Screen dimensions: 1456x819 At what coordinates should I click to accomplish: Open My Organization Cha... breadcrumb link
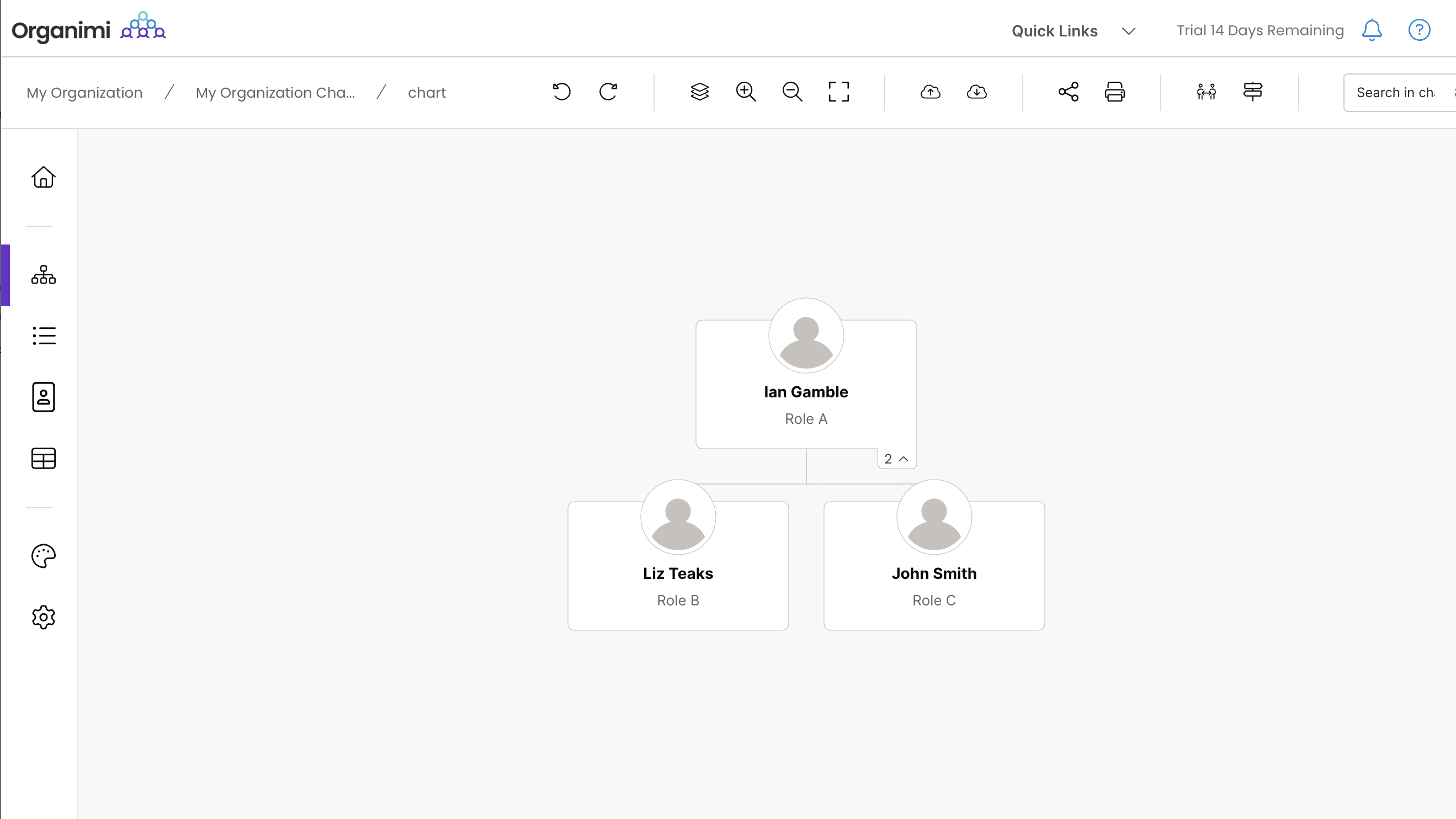275,93
